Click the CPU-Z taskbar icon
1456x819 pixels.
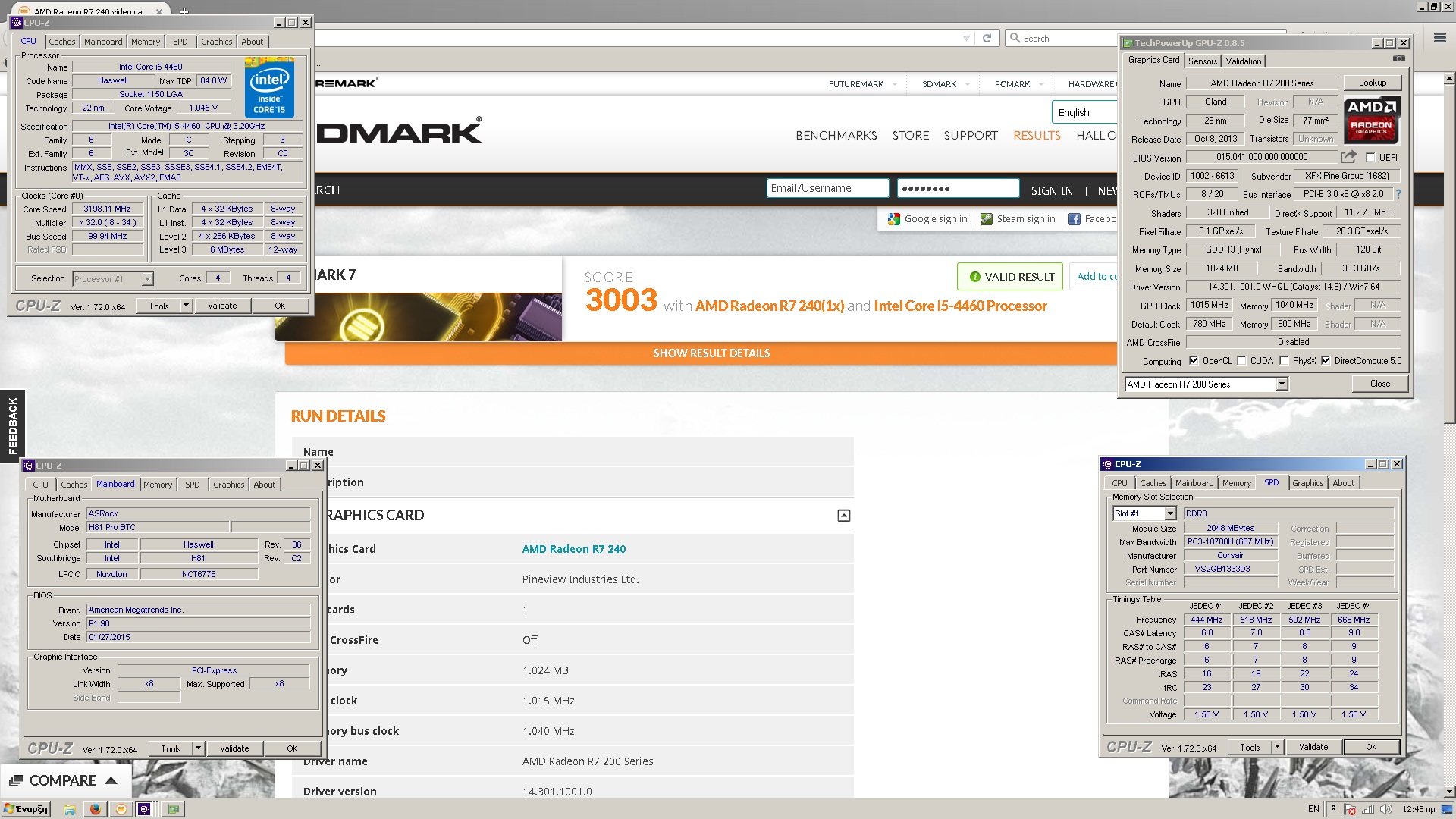144,809
